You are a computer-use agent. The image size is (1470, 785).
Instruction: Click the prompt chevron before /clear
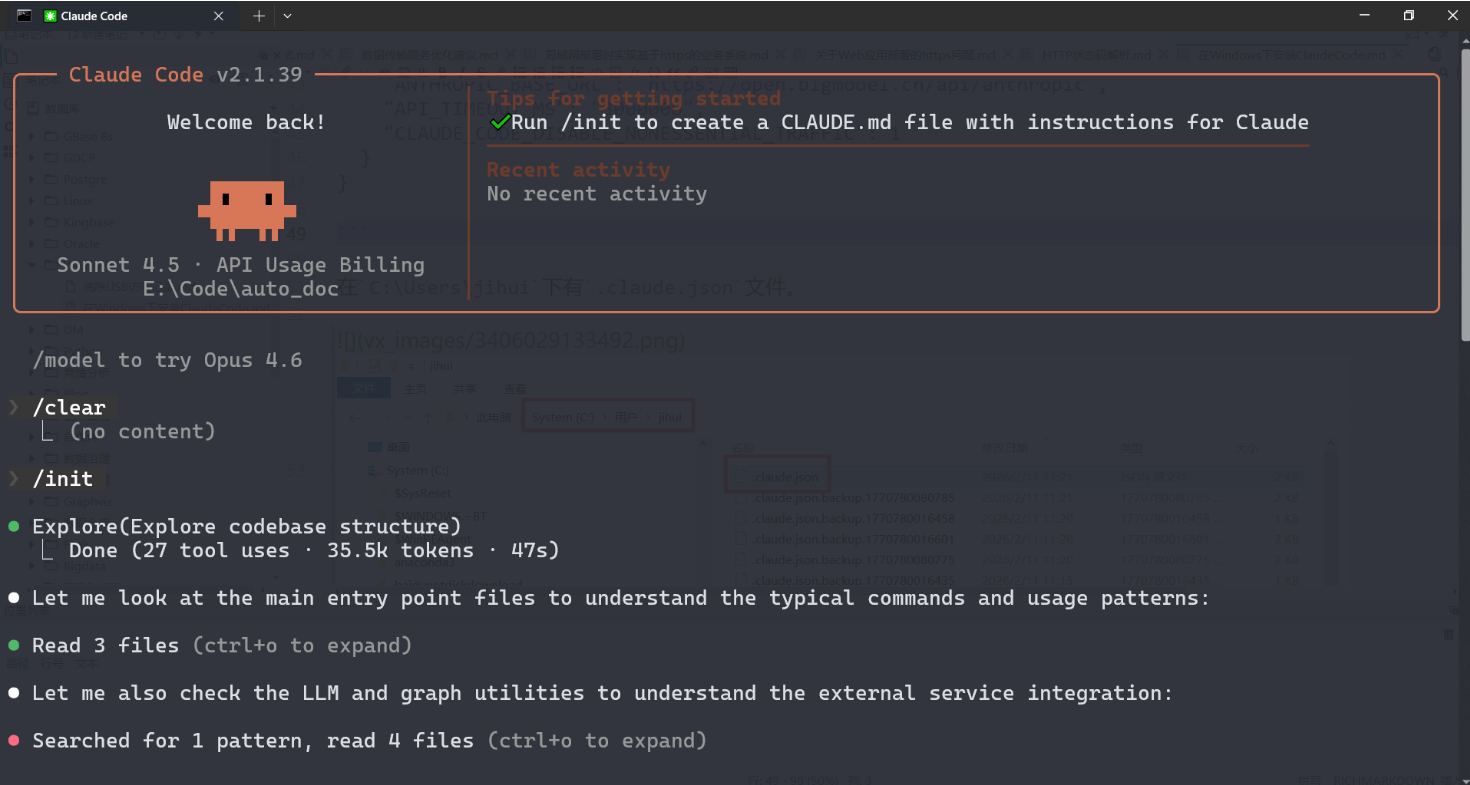point(13,407)
